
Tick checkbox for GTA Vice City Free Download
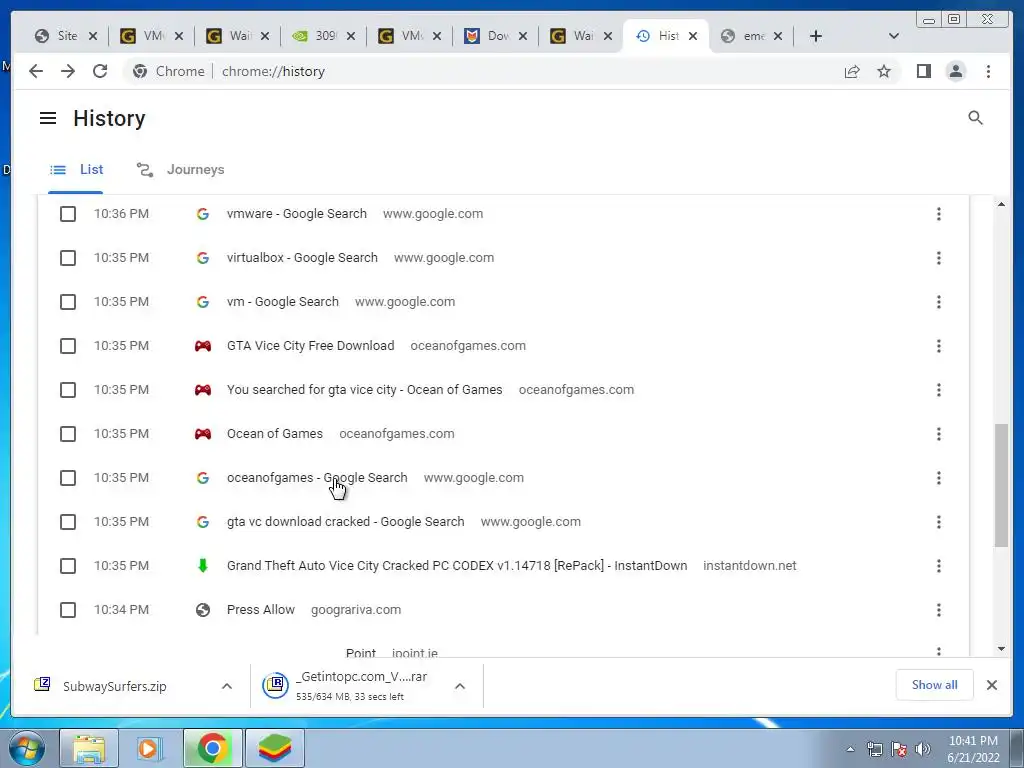point(68,346)
